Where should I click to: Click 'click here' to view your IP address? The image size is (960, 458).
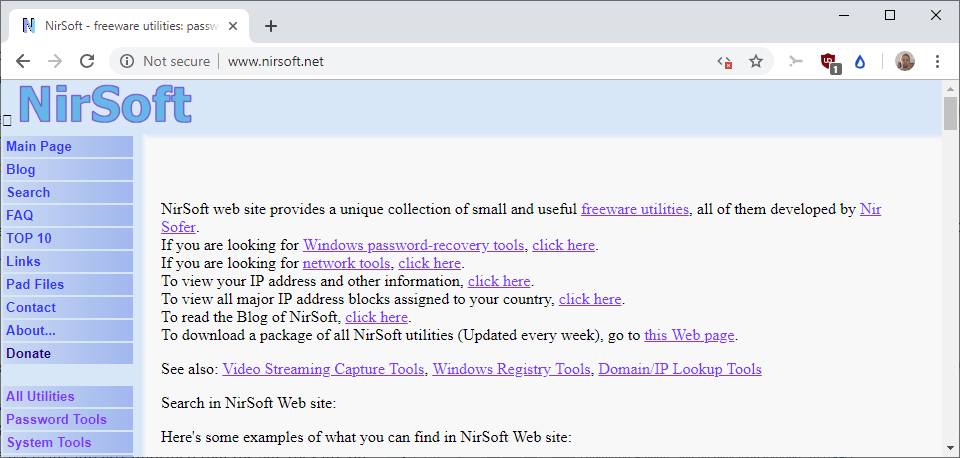click(499, 282)
